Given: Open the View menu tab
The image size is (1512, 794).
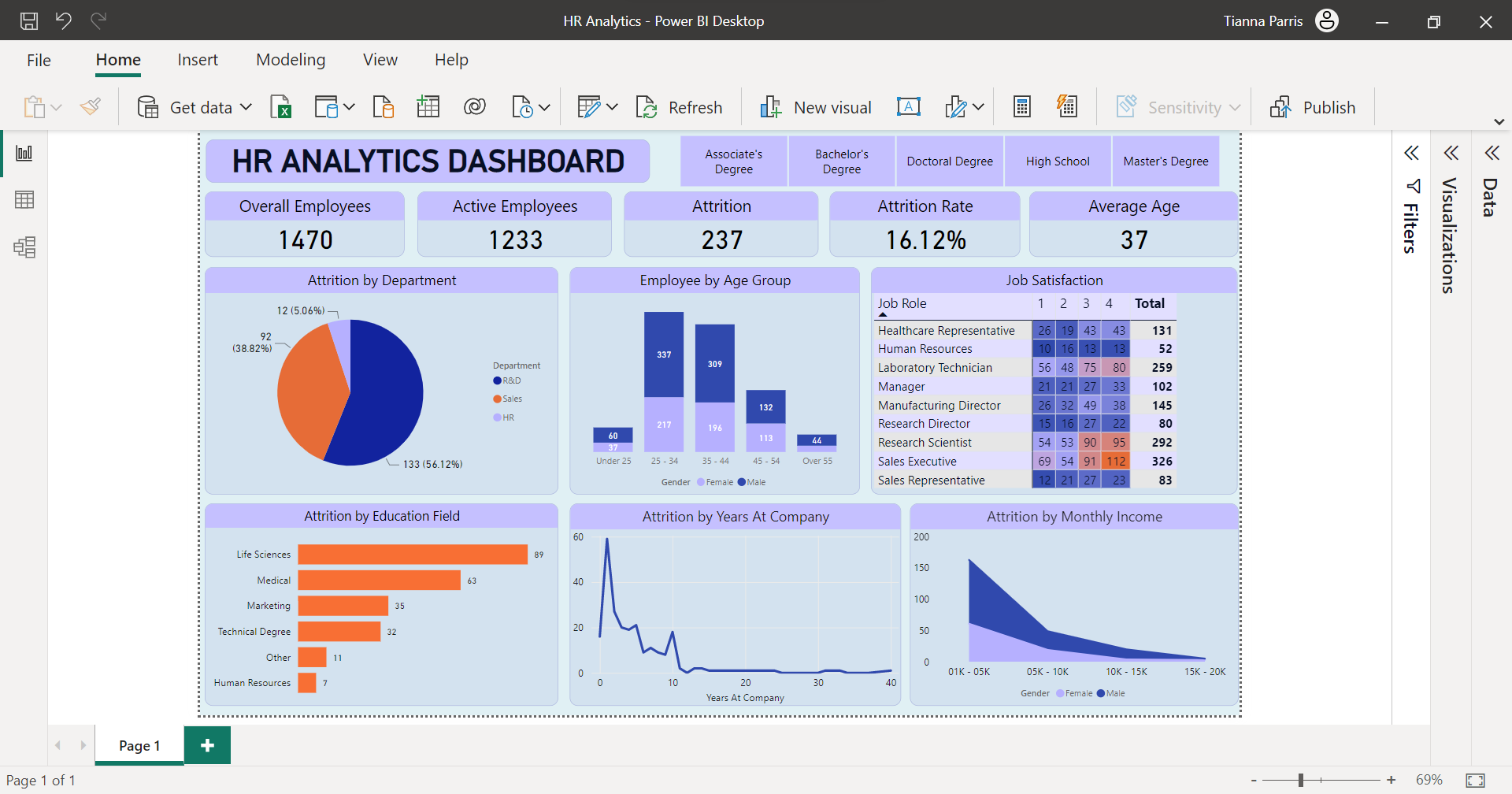Looking at the screenshot, I should 380,59.
